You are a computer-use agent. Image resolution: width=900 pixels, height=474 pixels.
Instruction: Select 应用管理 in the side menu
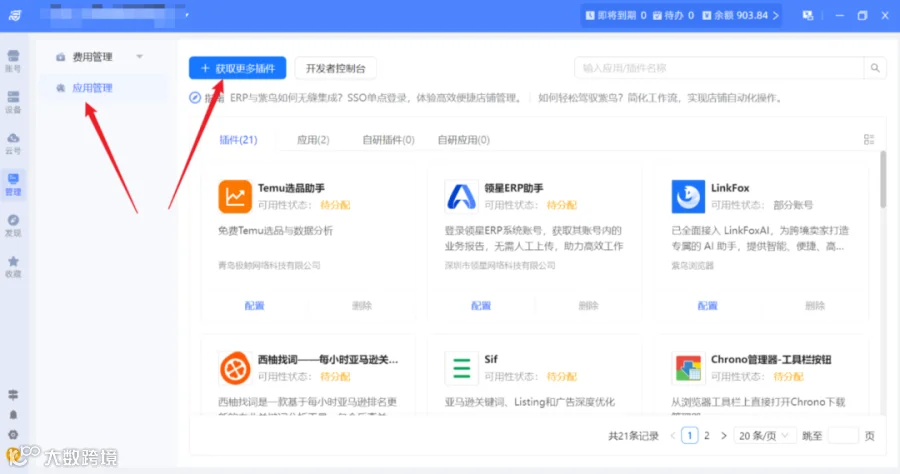(92, 88)
